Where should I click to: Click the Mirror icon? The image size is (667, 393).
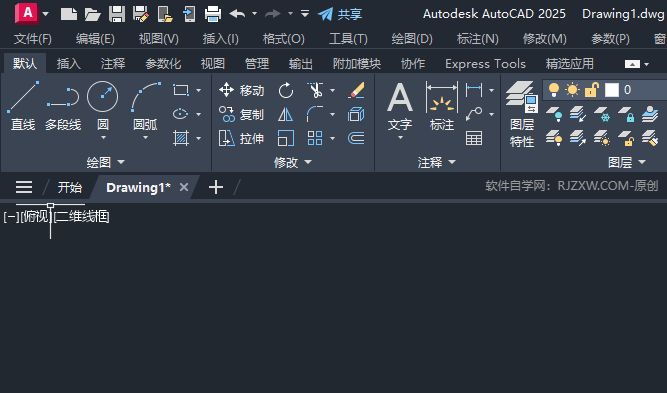(285, 114)
